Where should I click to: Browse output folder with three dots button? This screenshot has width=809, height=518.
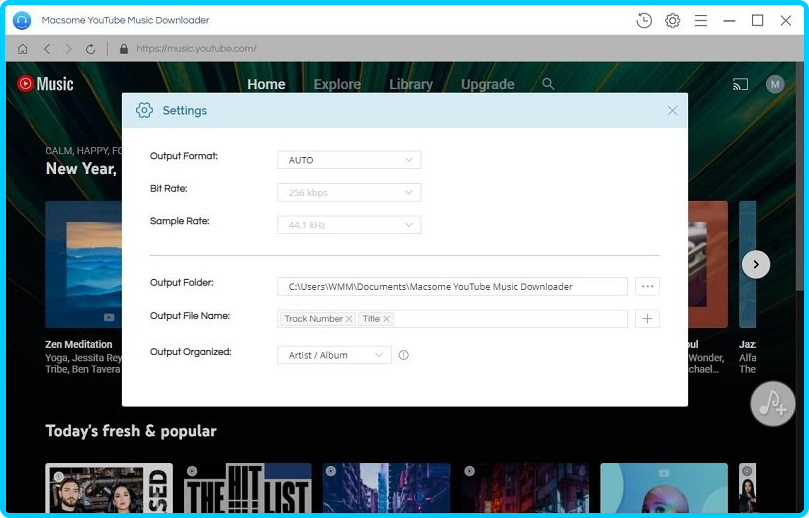(x=648, y=286)
